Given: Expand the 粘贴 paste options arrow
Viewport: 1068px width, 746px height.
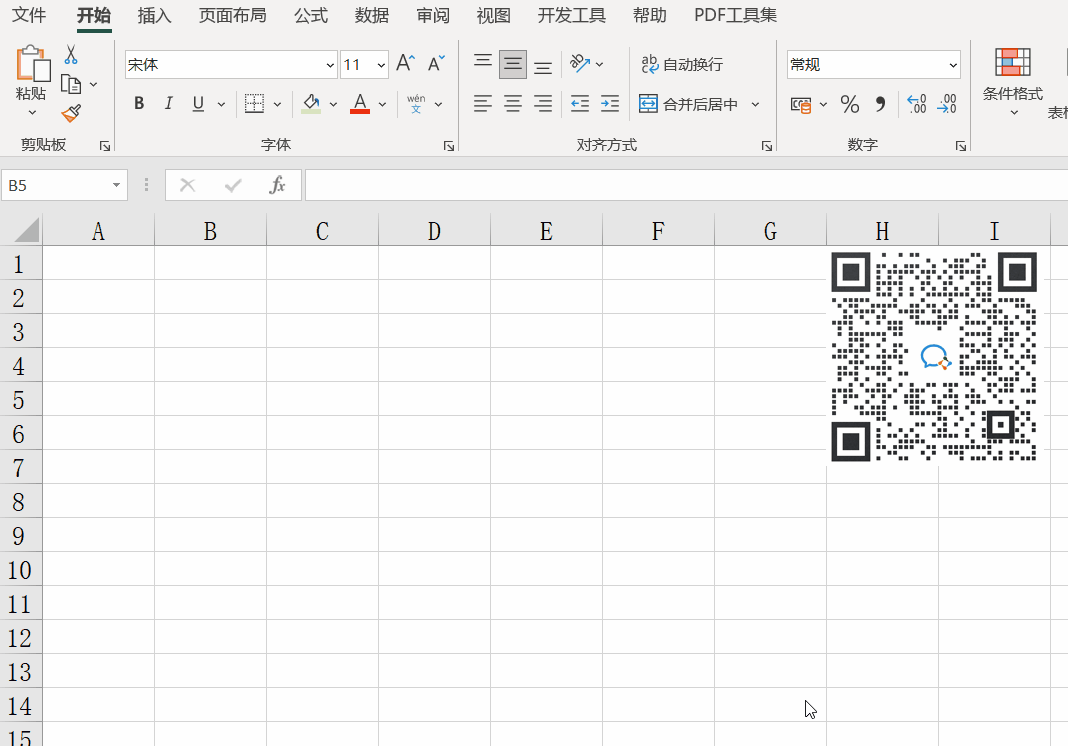Looking at the screenshot, I should (32, 112).
